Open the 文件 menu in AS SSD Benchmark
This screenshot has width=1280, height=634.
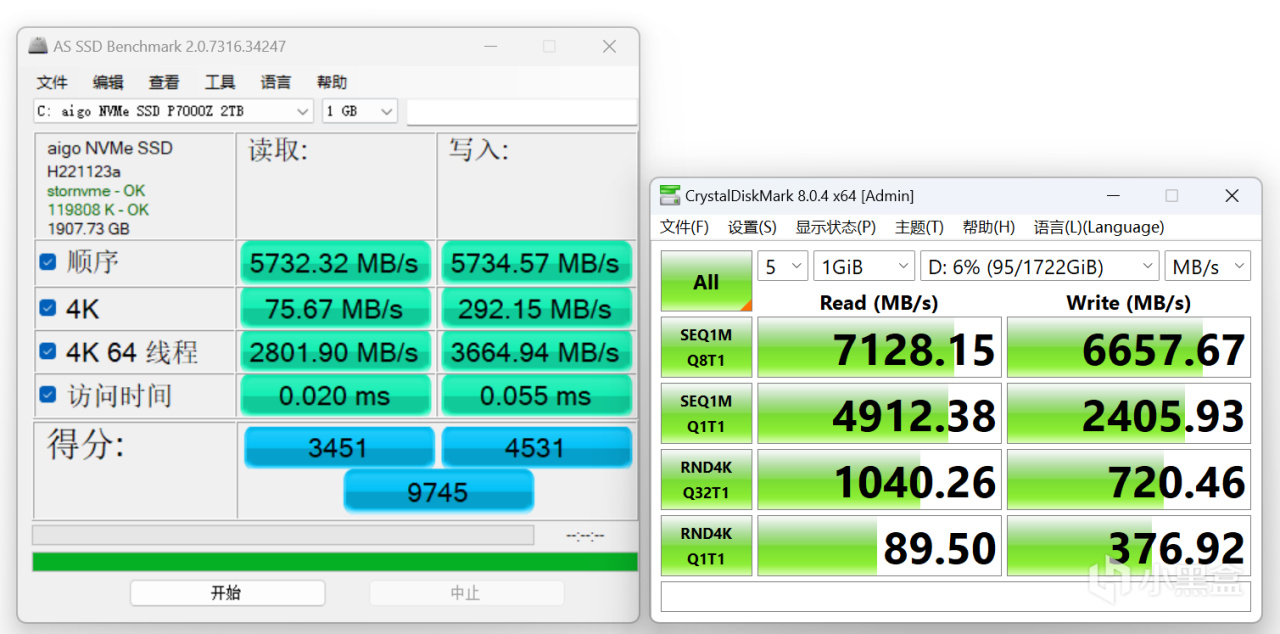[x=52, y=82]
